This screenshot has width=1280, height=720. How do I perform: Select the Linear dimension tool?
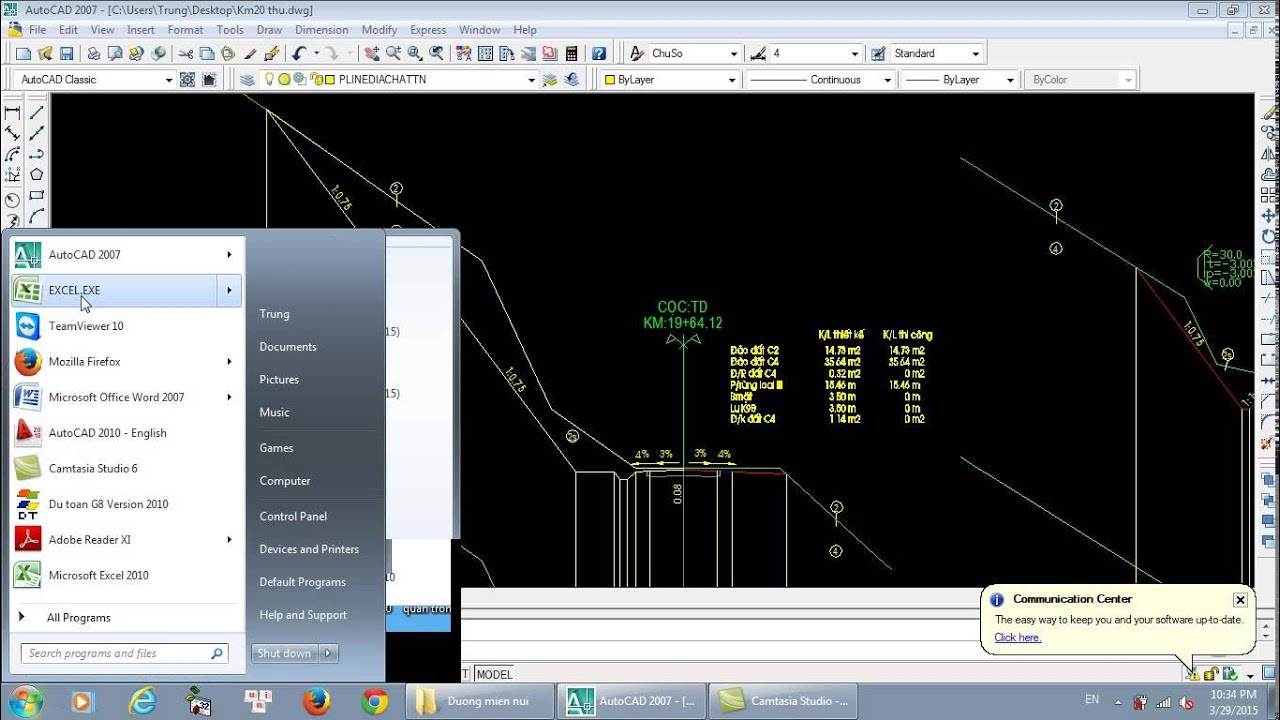(12, 112)
